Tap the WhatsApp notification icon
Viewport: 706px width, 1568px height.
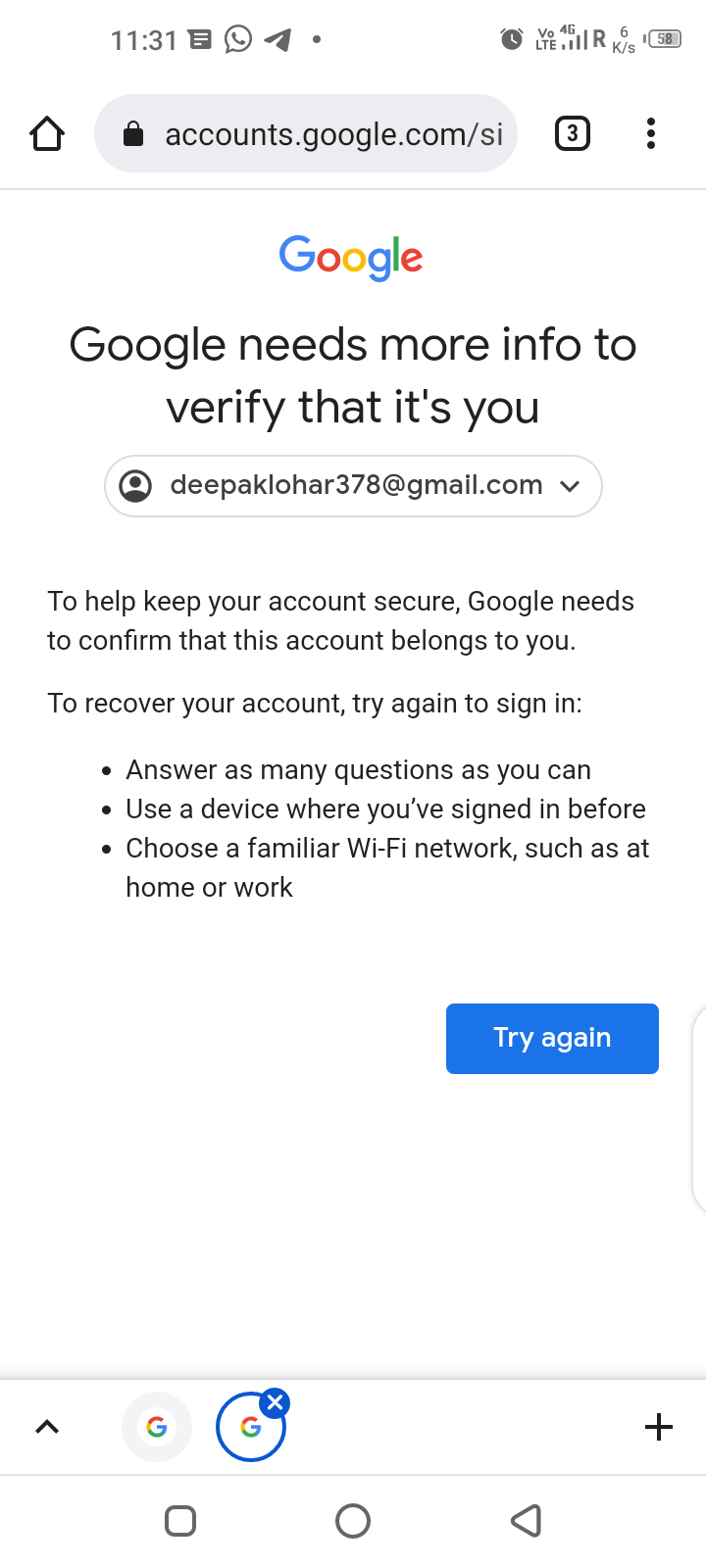pyautogui.click(x=238, y=39)
